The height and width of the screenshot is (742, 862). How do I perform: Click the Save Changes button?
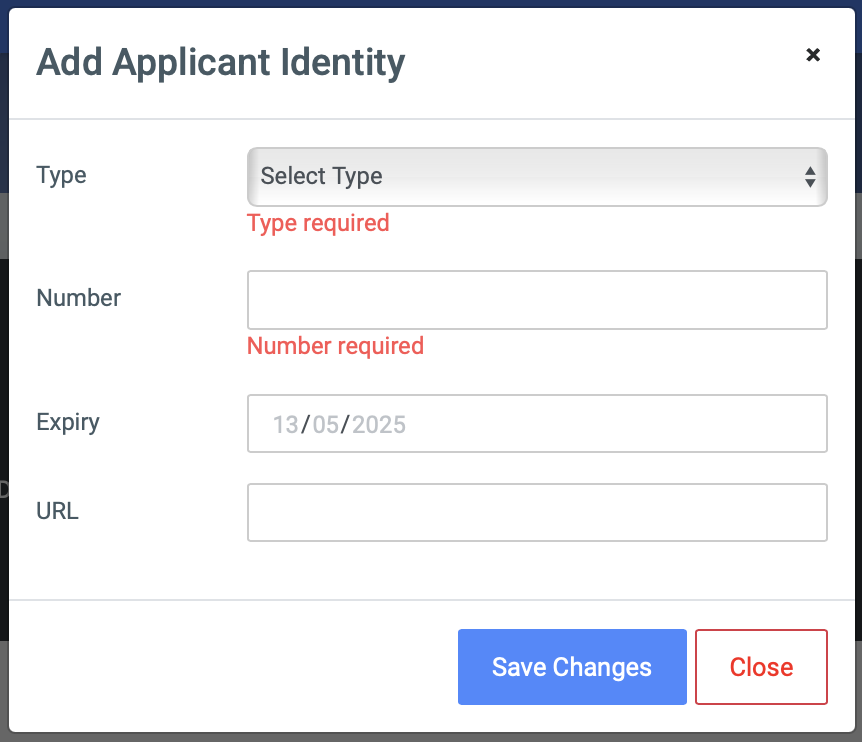(572, 667)
